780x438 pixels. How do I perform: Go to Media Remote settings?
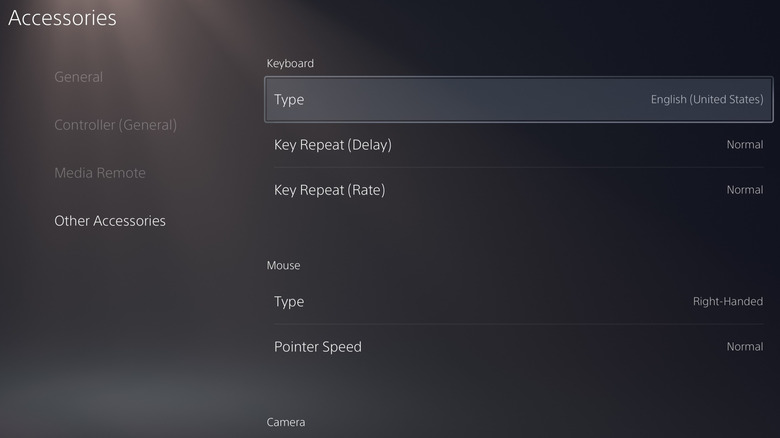tap(100, 173)
